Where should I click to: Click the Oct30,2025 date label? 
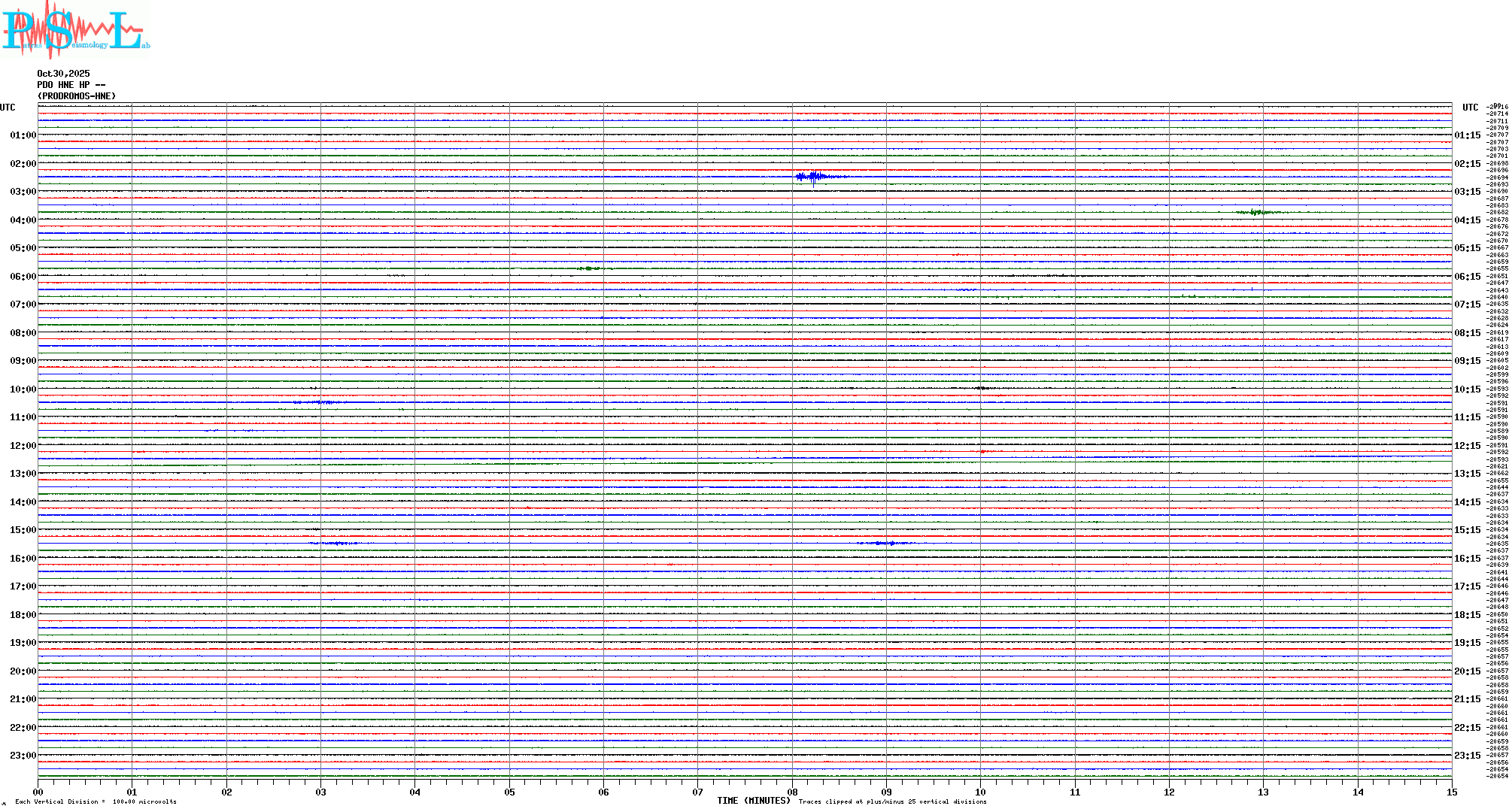click(x=63, y=74)
